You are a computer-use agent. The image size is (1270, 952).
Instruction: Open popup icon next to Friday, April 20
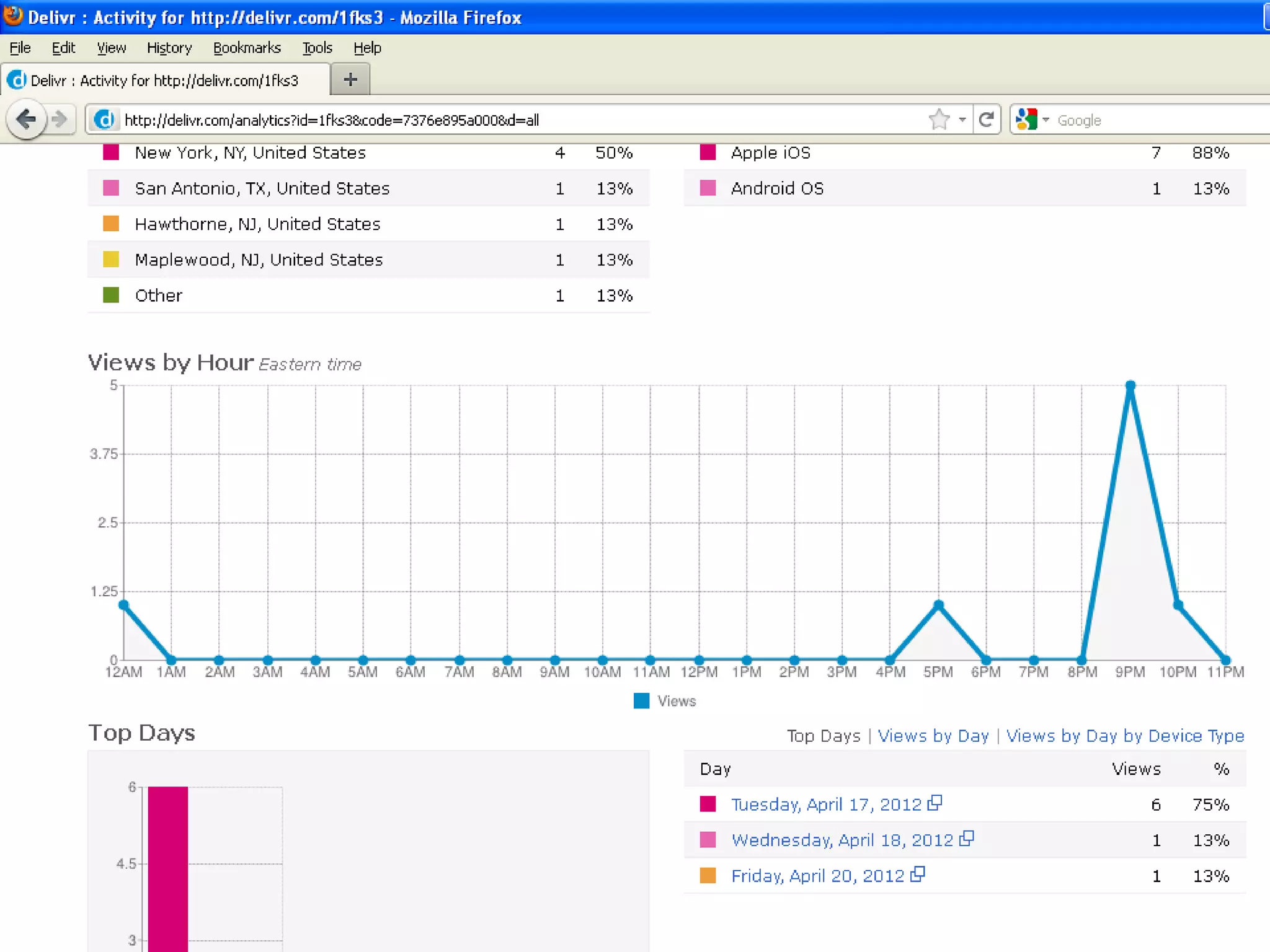click(918, 875)
